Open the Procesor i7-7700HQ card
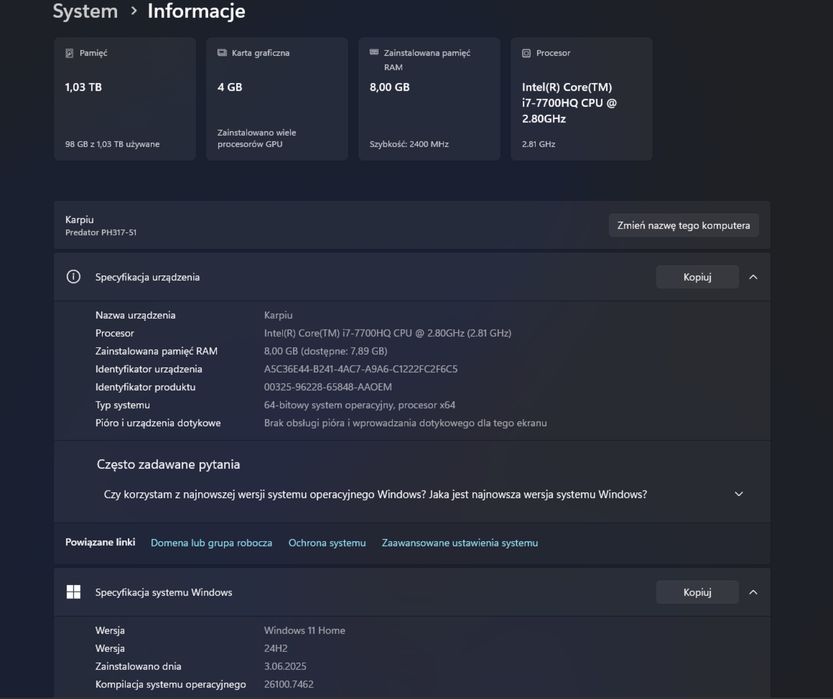833x699 pixels. [x=581, y=99]
